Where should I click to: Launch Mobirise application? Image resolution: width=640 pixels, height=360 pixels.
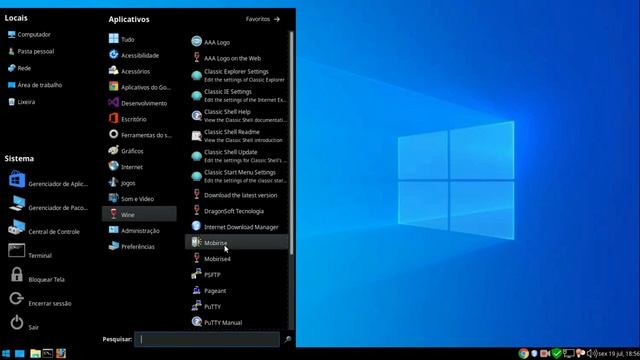(x=237, y=242)
